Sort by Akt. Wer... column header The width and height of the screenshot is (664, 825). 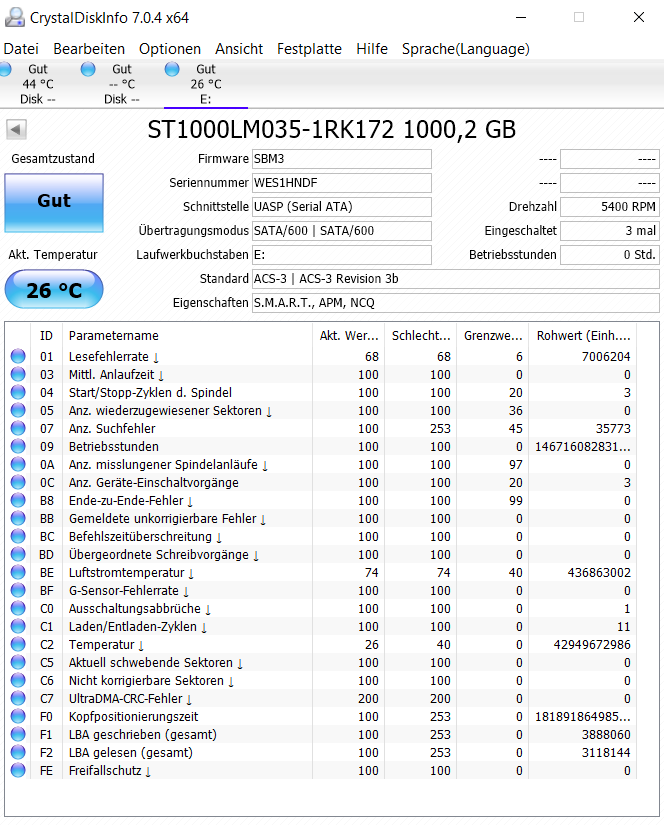[x=349, y=336]
